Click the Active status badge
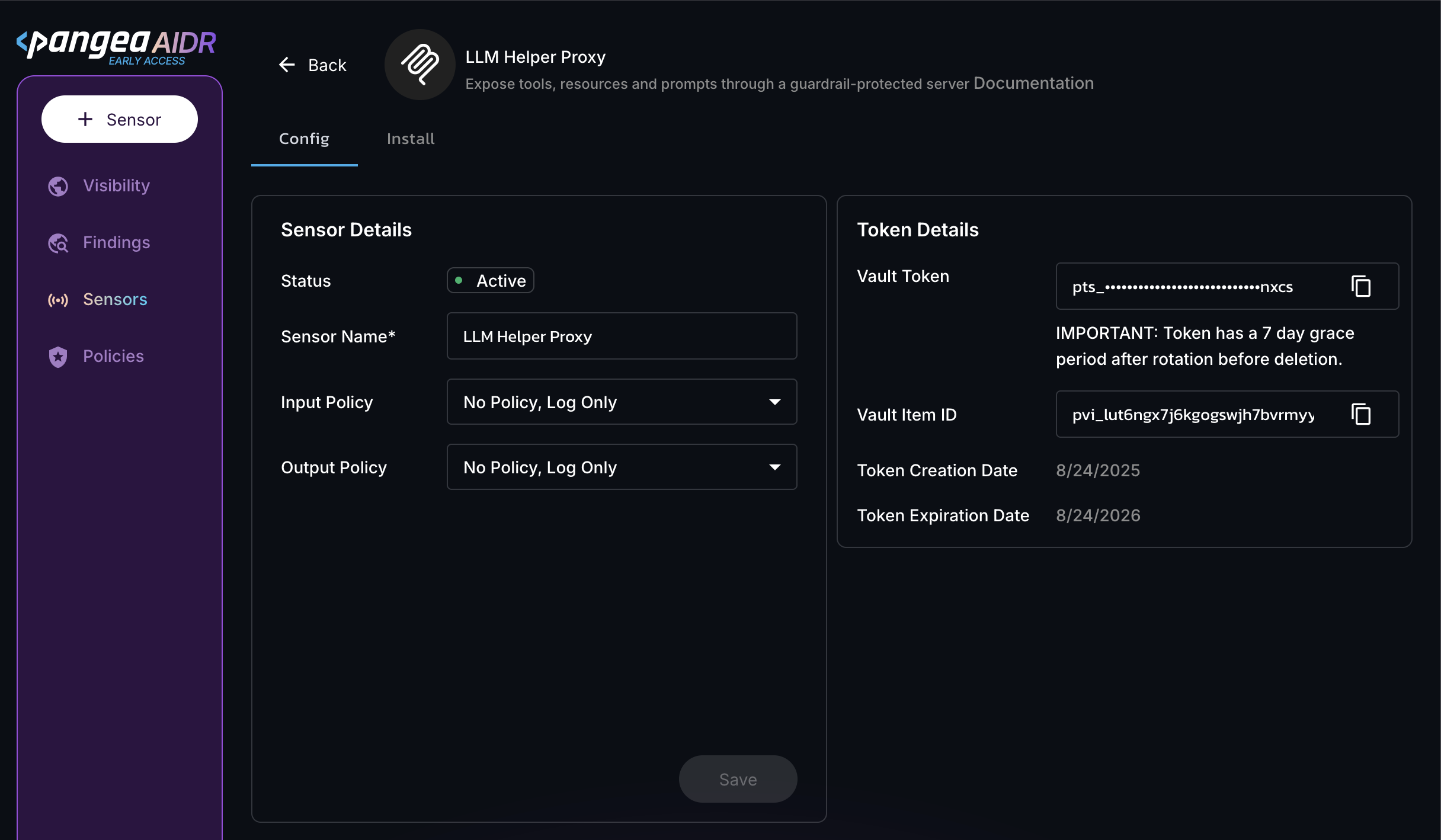 [490, 280]
